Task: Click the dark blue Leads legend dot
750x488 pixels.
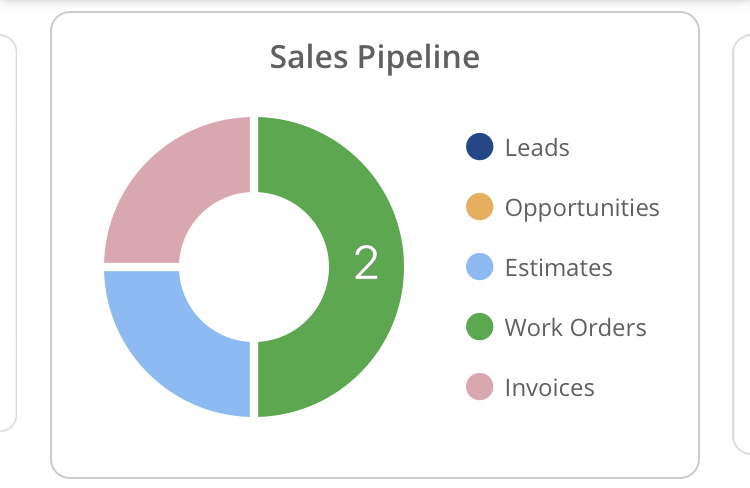Action: pyautogui.click(x=480, y=148)
